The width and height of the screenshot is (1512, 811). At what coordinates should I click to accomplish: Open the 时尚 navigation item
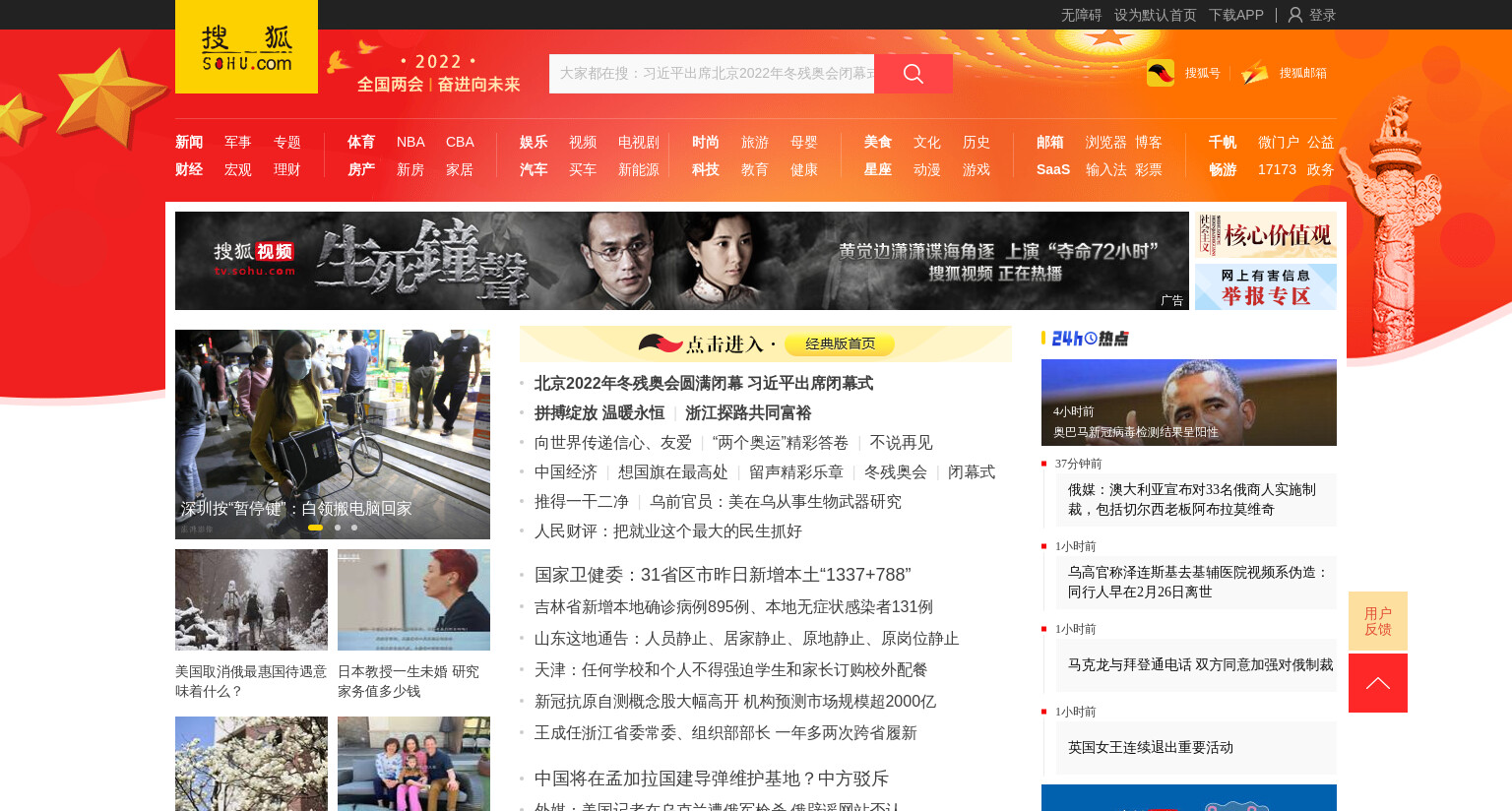[706, 142]
